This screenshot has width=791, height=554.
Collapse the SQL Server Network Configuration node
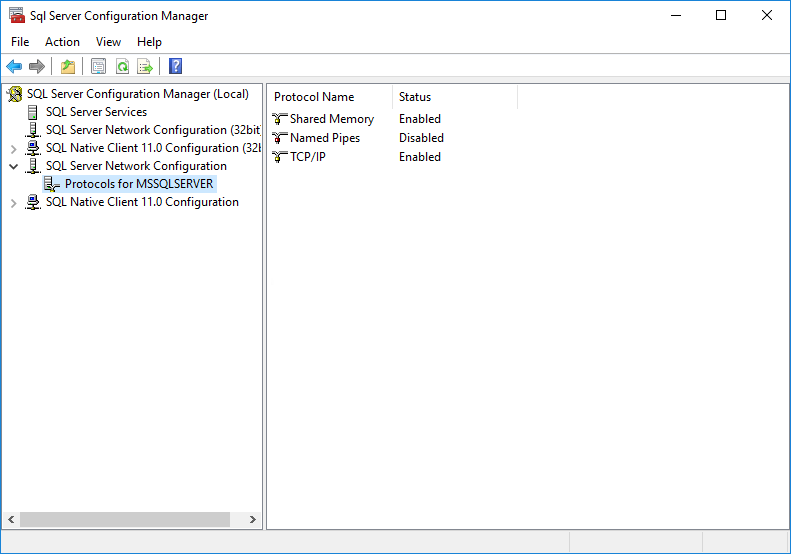pyautogui.click(x=14, y=167)
